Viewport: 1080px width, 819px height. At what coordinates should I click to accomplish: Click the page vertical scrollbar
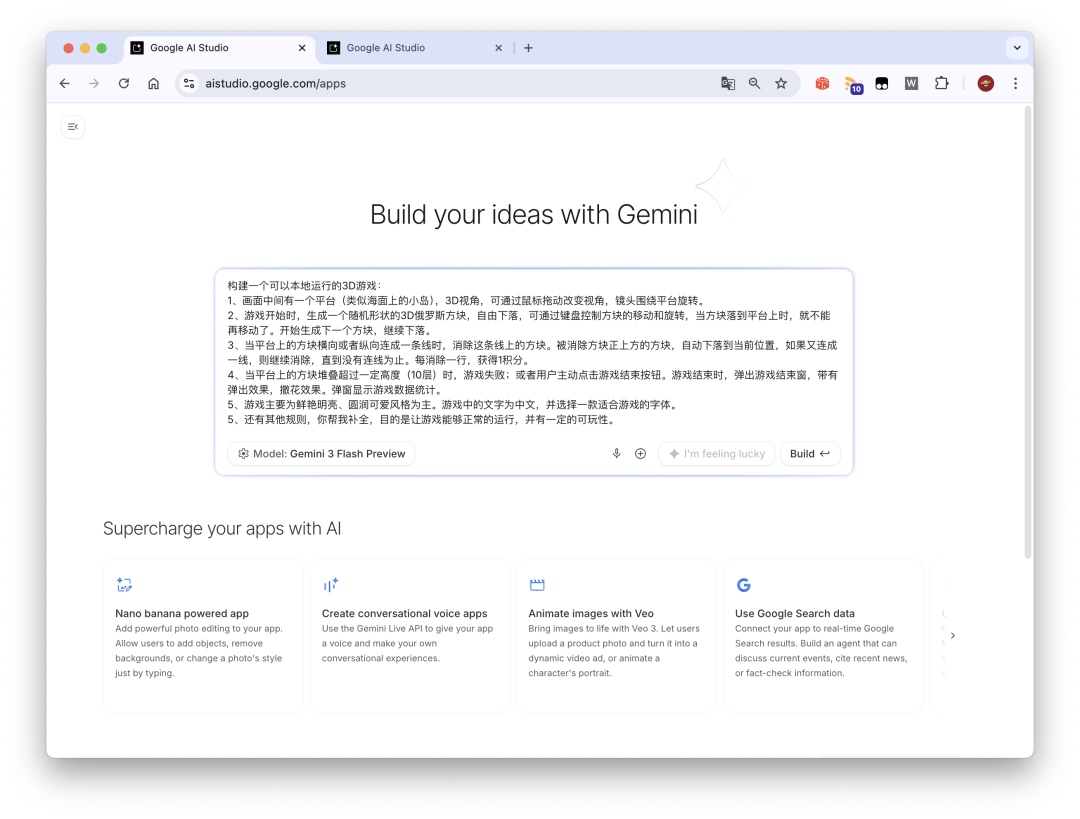point(1028,331)
